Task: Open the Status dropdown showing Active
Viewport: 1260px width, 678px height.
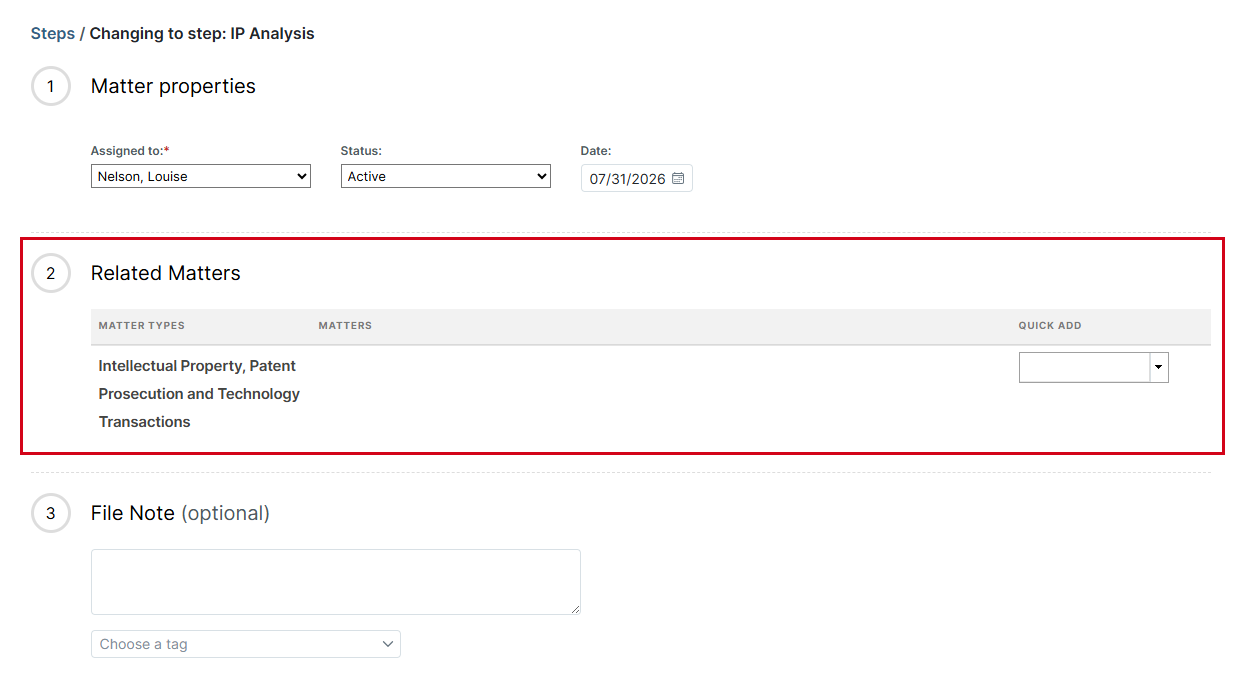Action: point(446,176)
